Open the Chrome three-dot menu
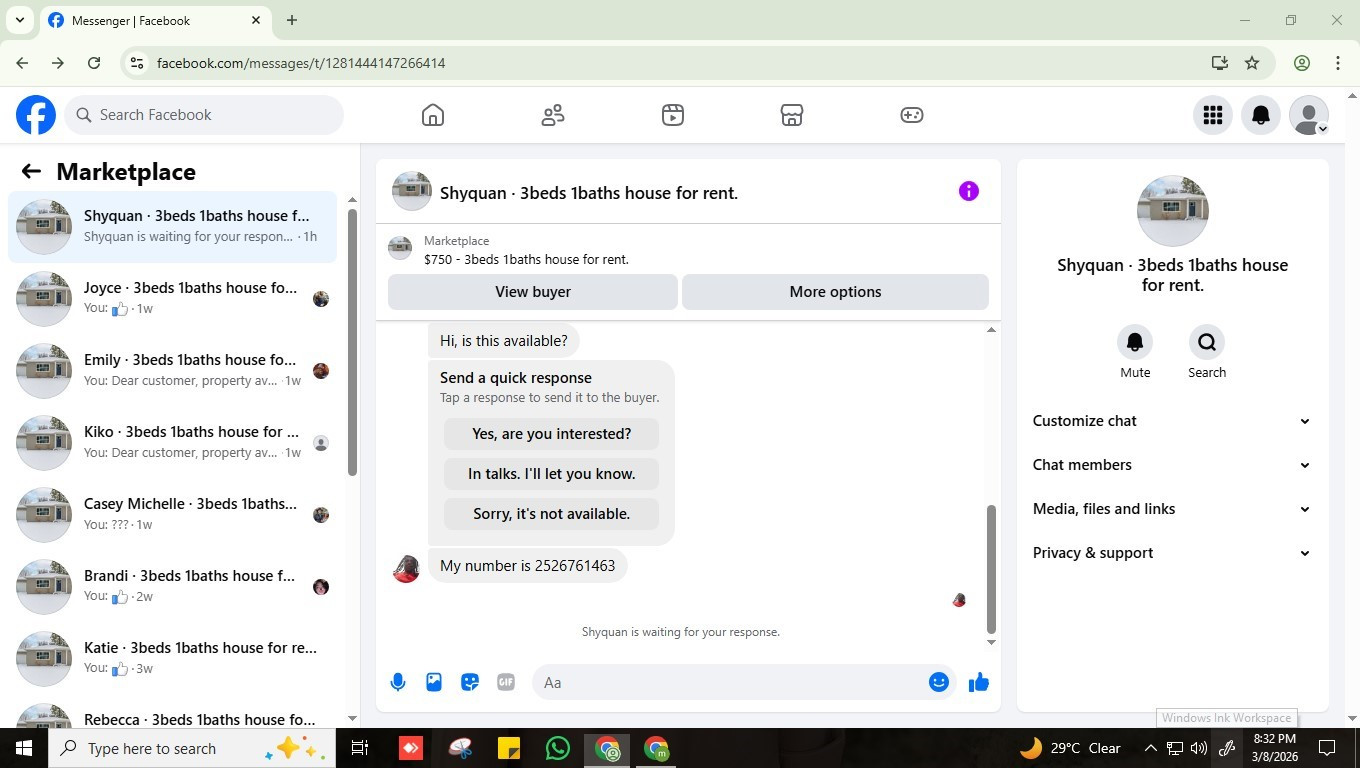This screenshot has width=1360, height=768. 1338,63
